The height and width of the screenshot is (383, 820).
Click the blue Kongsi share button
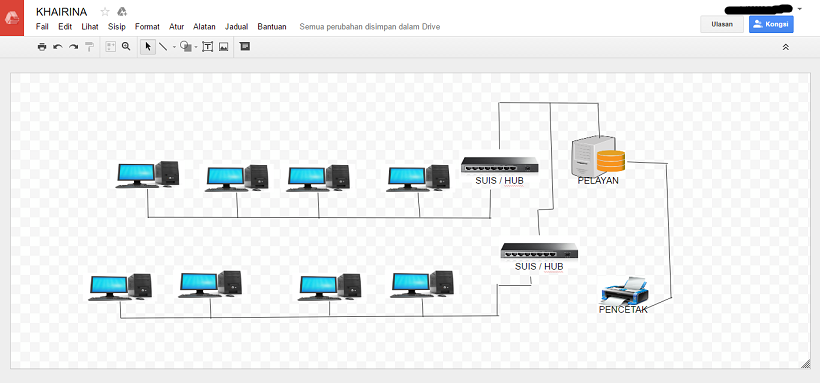(x=771, y=24)
